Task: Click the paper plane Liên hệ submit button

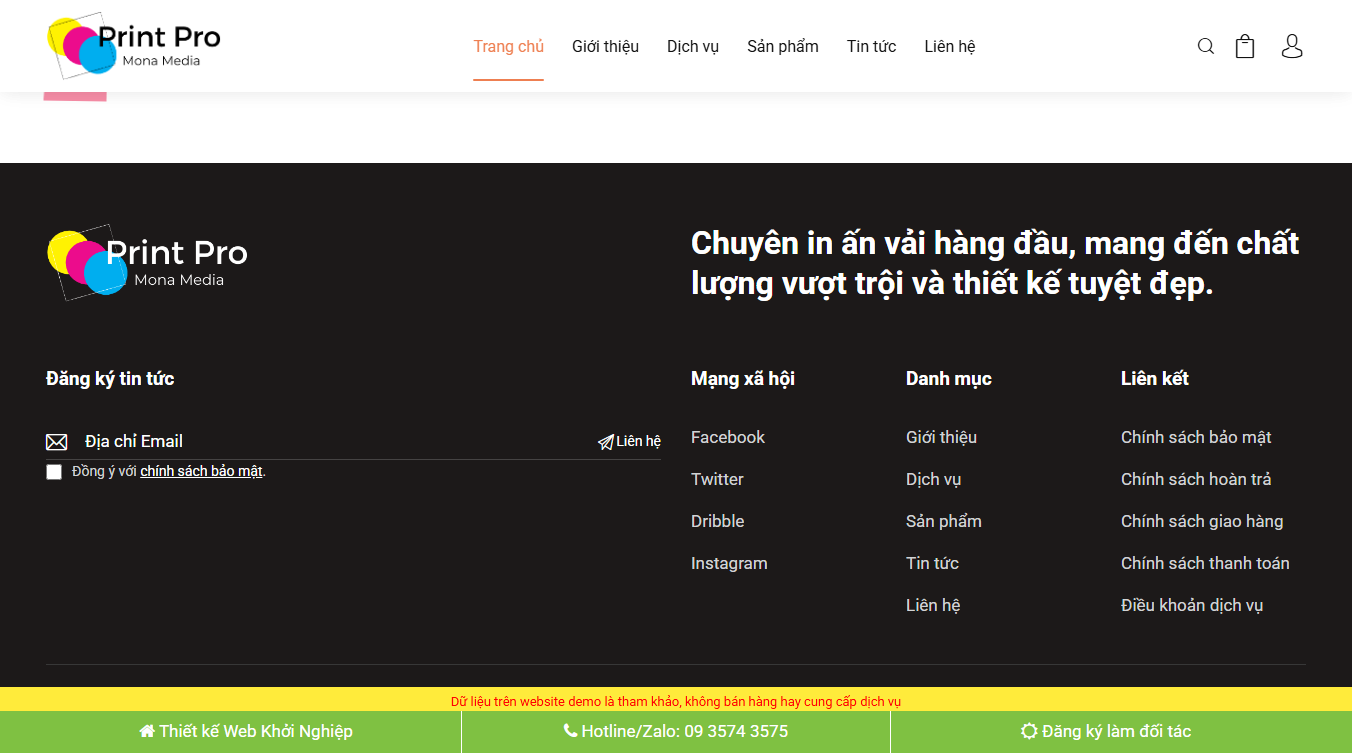Action: coord(629,441)
